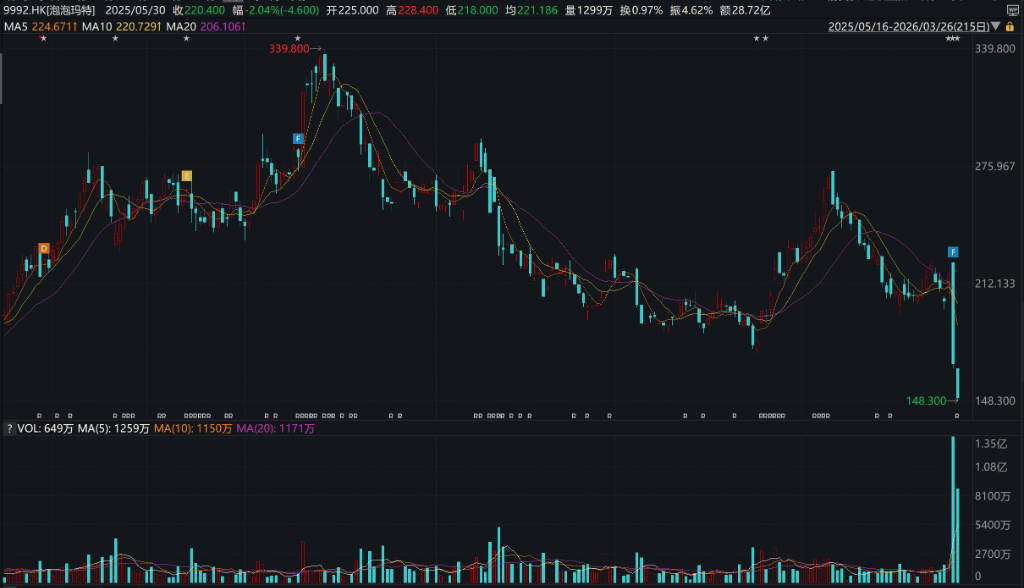Select the MA10 indicator label
Viewport: 1024px width, 588px height.
click(118, 25)
